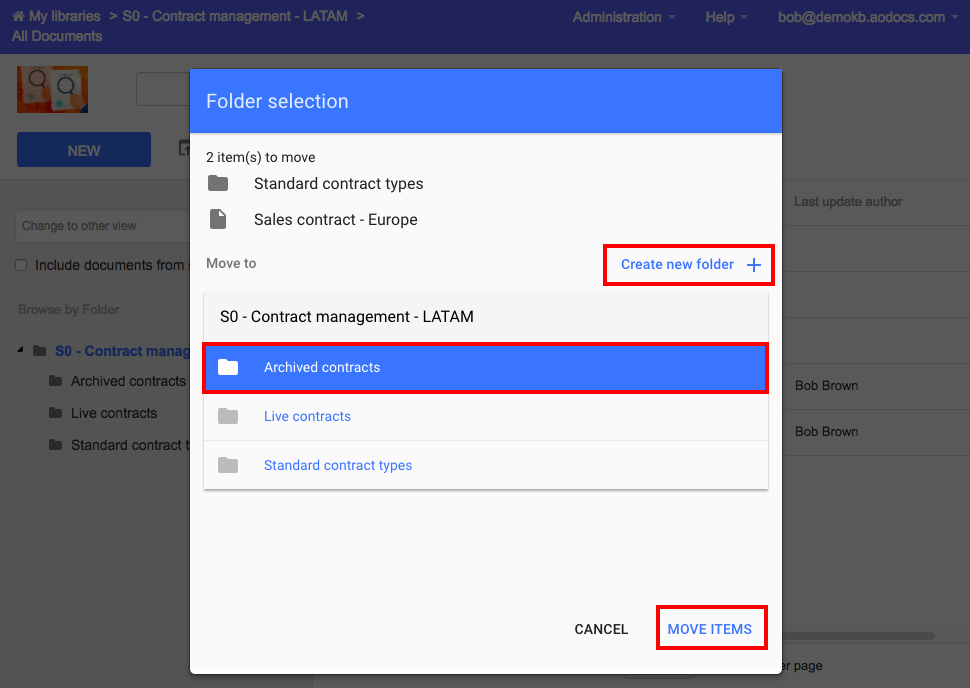Click the Live contracts folder icon in dialog
Viewport: 970px width, 688px height.
pyautogui.click(x=228, y=416)
